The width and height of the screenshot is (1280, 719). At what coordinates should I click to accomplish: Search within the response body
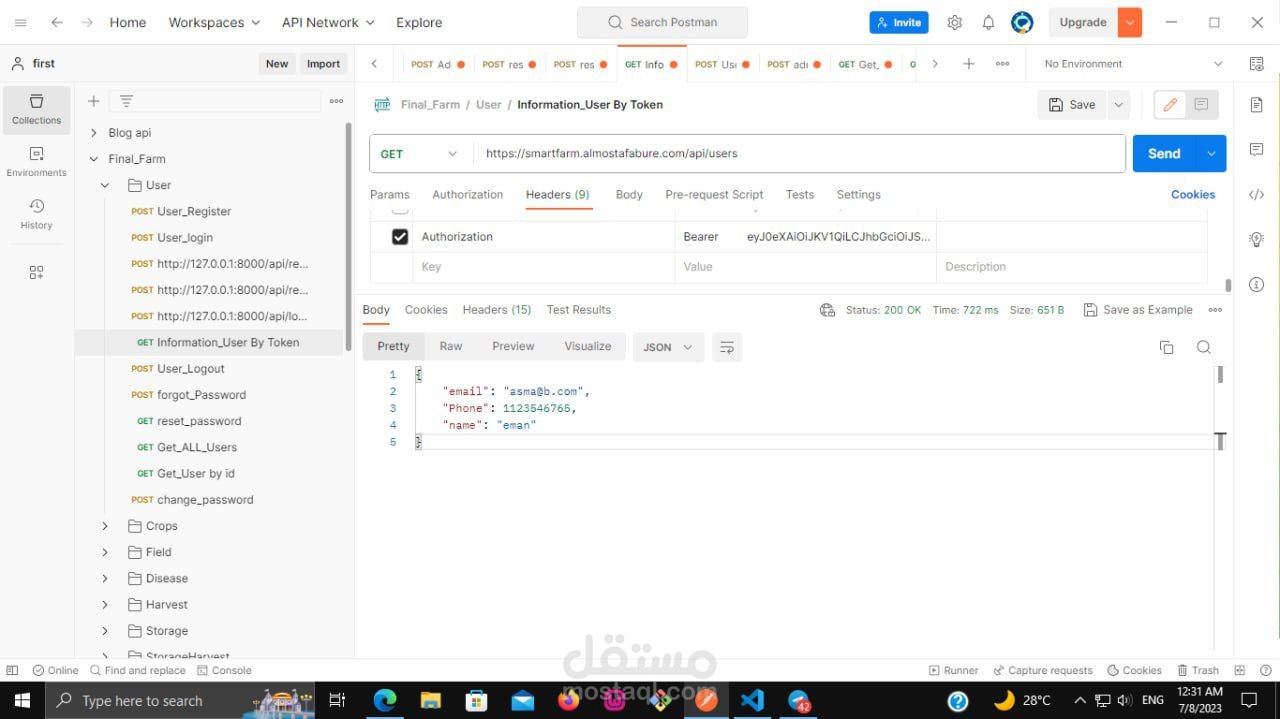click(1204, 347)
